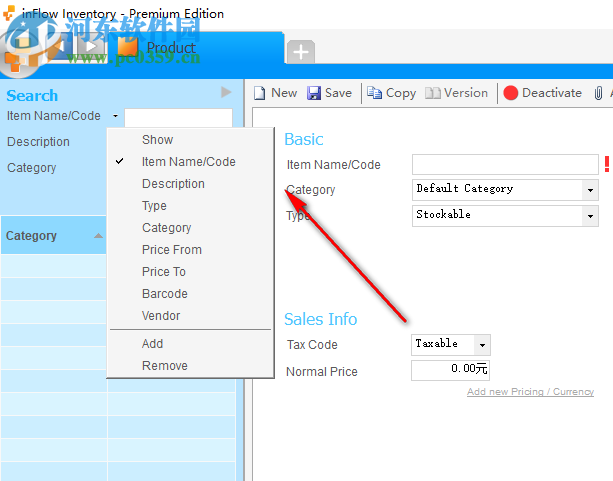Click the Description search label

click(38, 142)
